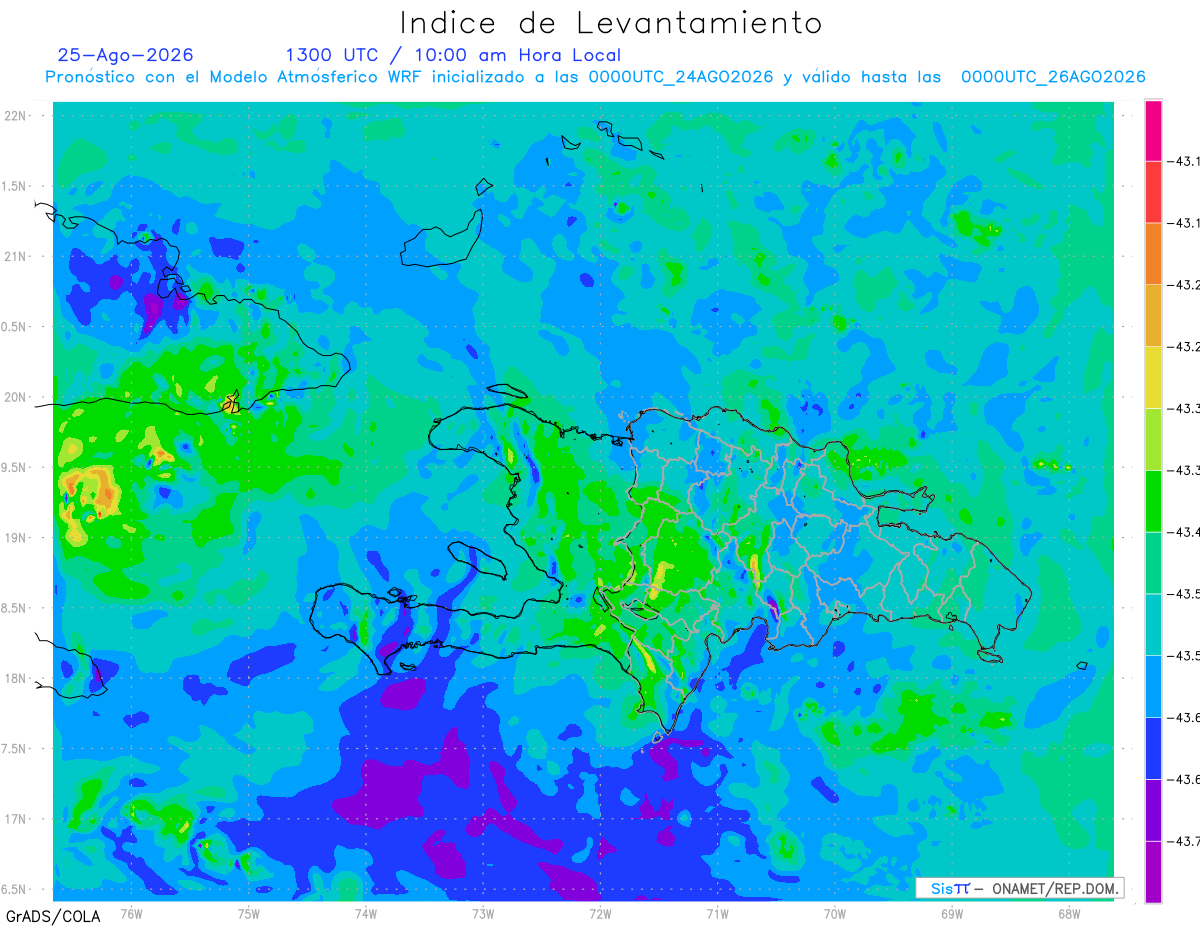Click the -43.4 color scale label
The width and height of the screenshot is (1200, 927).
1185,532
